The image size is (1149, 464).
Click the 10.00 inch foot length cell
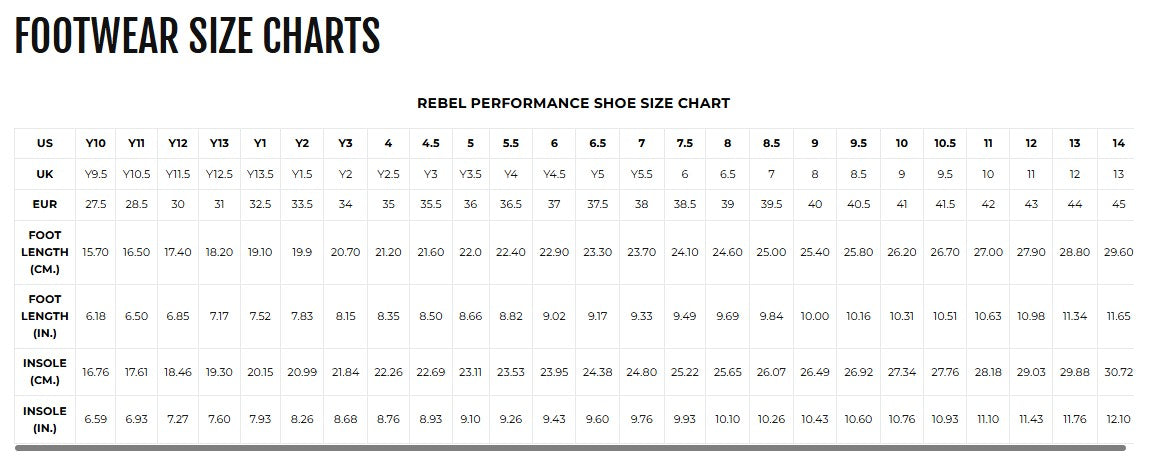[x=815, y=316]
